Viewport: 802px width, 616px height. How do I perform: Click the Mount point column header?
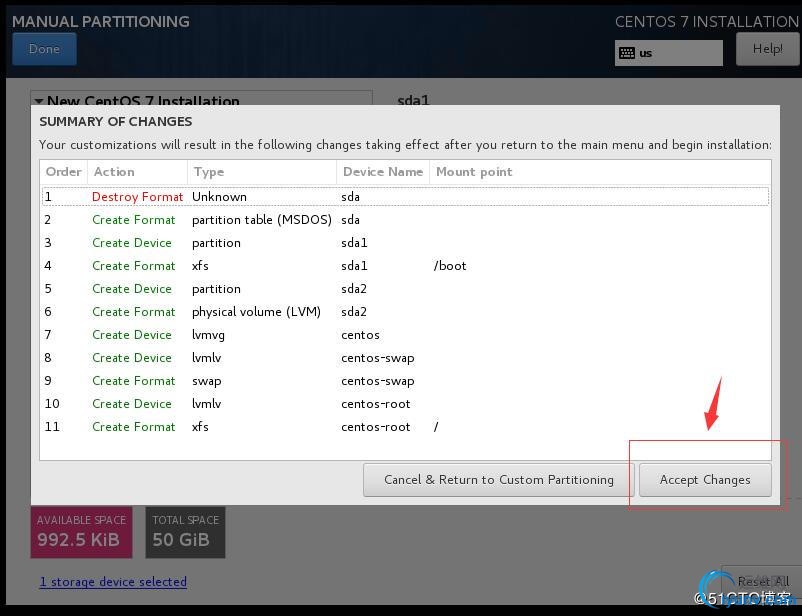[600, 172]
